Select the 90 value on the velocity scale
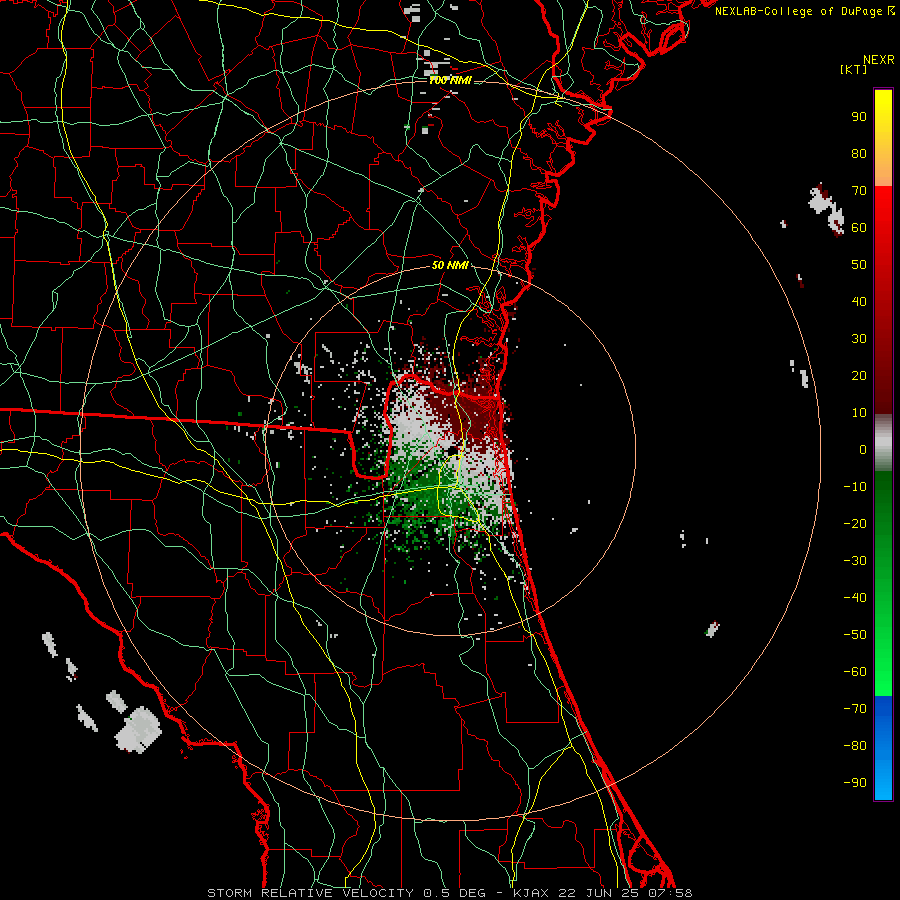Screen dimensions: 900x900 pos(859,117)
